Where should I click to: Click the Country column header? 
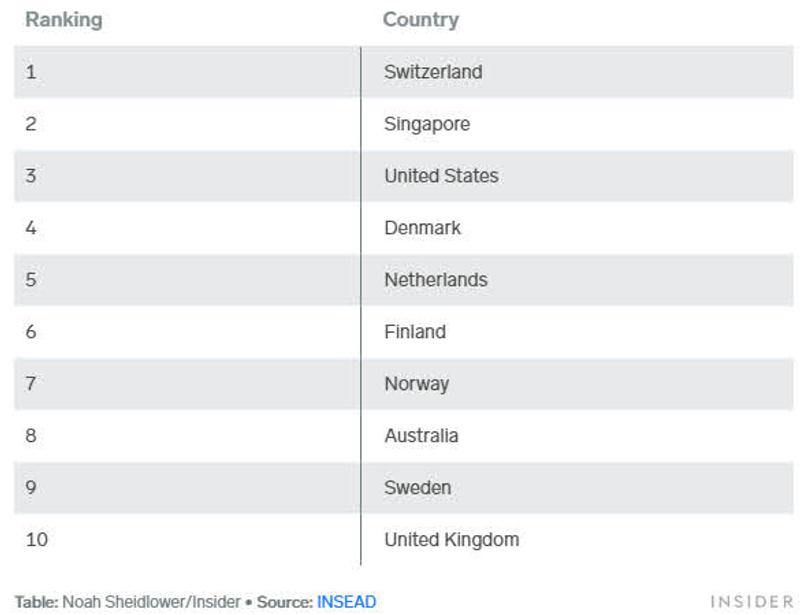click(421, 20)
